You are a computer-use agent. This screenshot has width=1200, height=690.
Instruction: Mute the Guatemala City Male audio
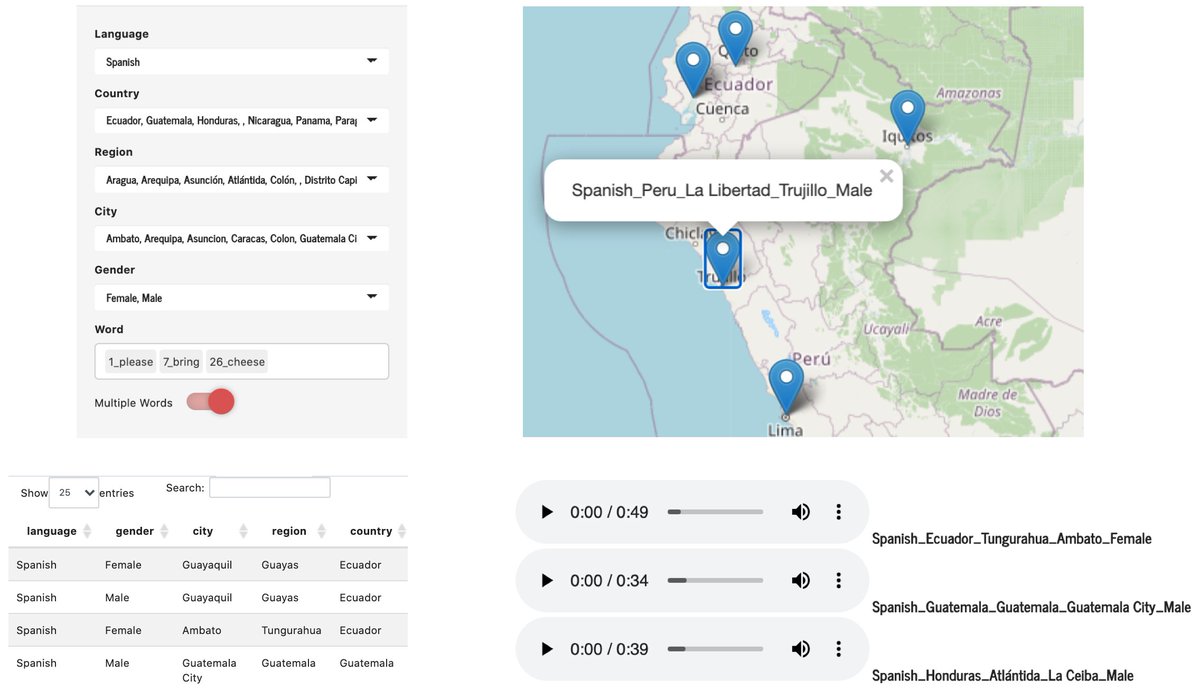click(x=800, y=581)
